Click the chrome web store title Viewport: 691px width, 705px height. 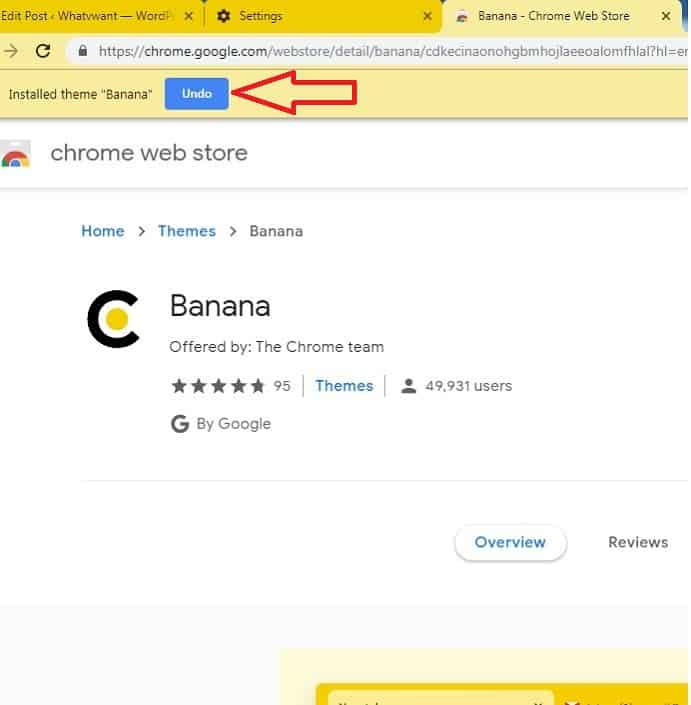click(149, 153)
